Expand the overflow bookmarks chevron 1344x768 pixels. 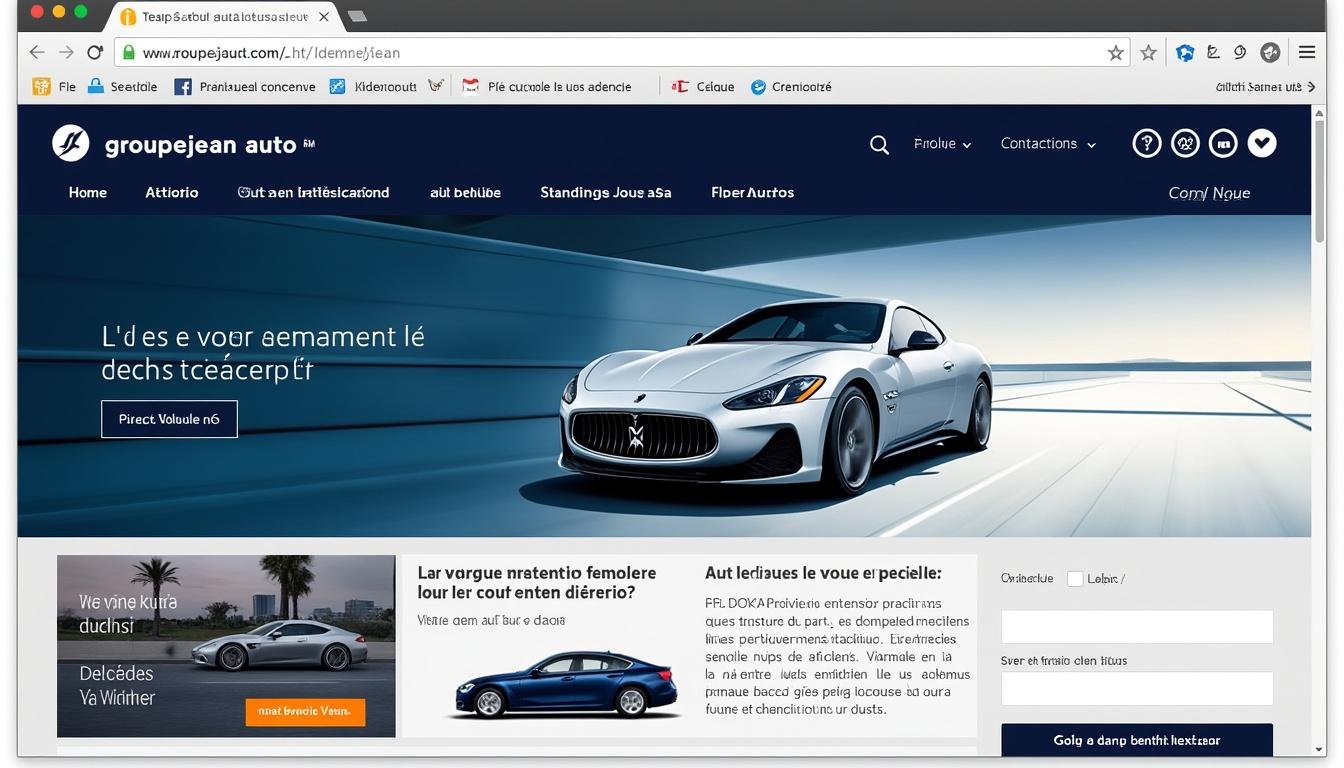(x=1314, y=86)
